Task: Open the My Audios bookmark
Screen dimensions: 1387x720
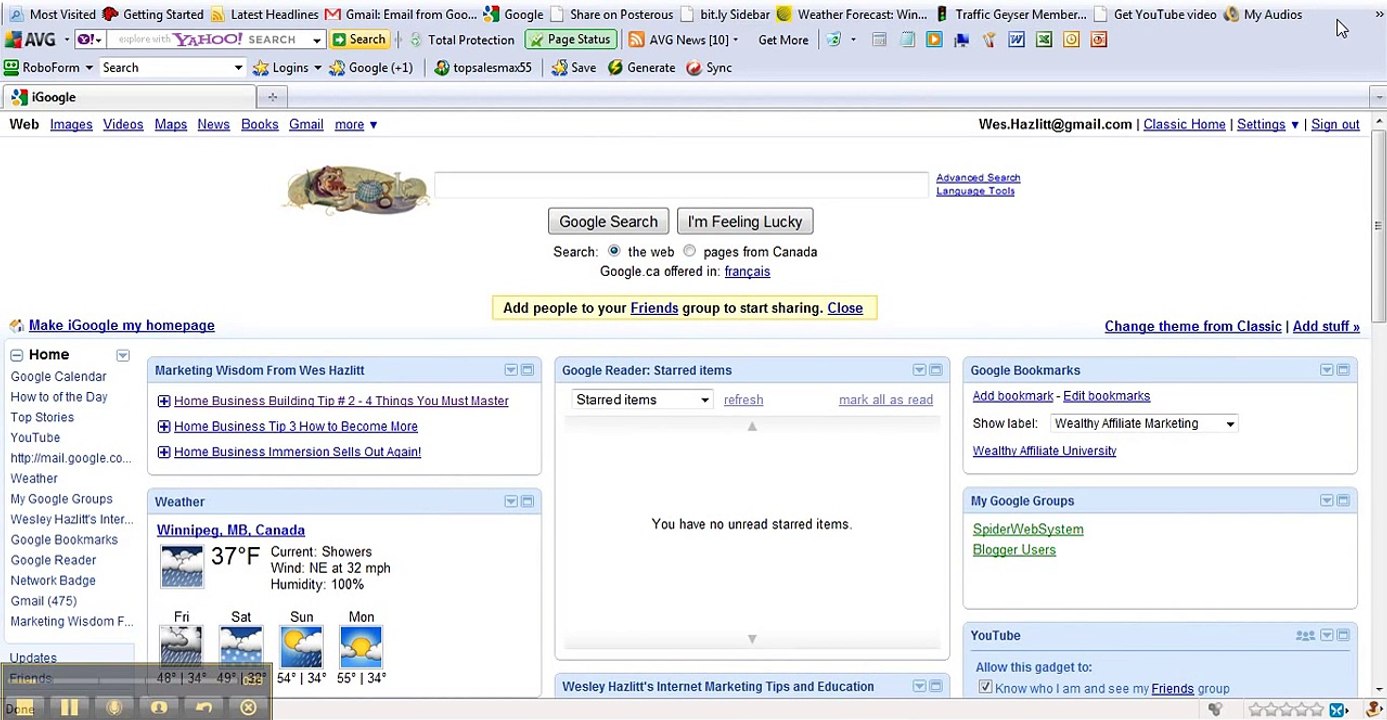Action: 1262,14
